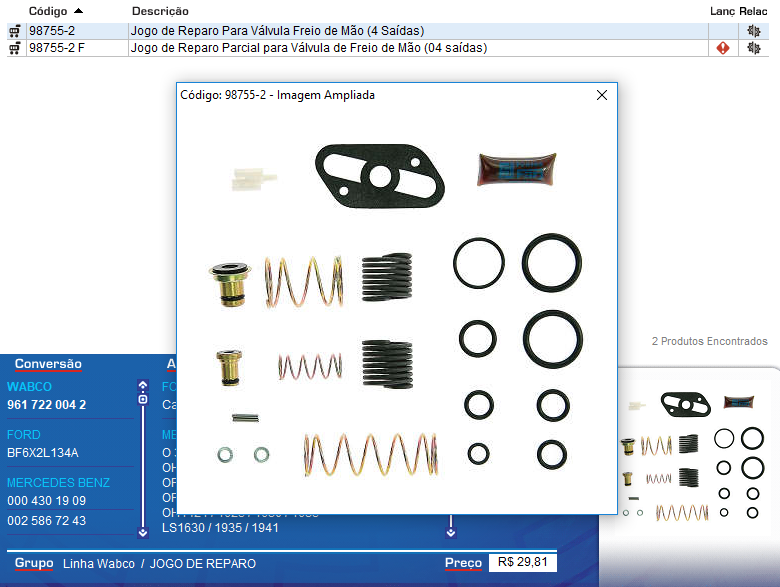Select row Jogo de Reparo Parcial para Válvula

coord(308,48)
